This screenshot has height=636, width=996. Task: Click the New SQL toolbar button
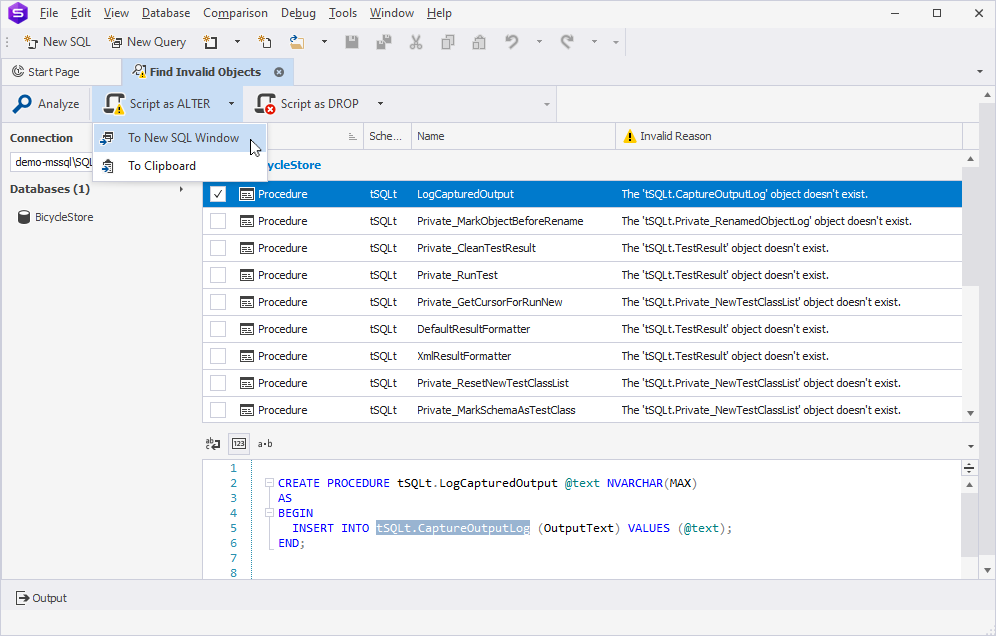tap(57, 42)
